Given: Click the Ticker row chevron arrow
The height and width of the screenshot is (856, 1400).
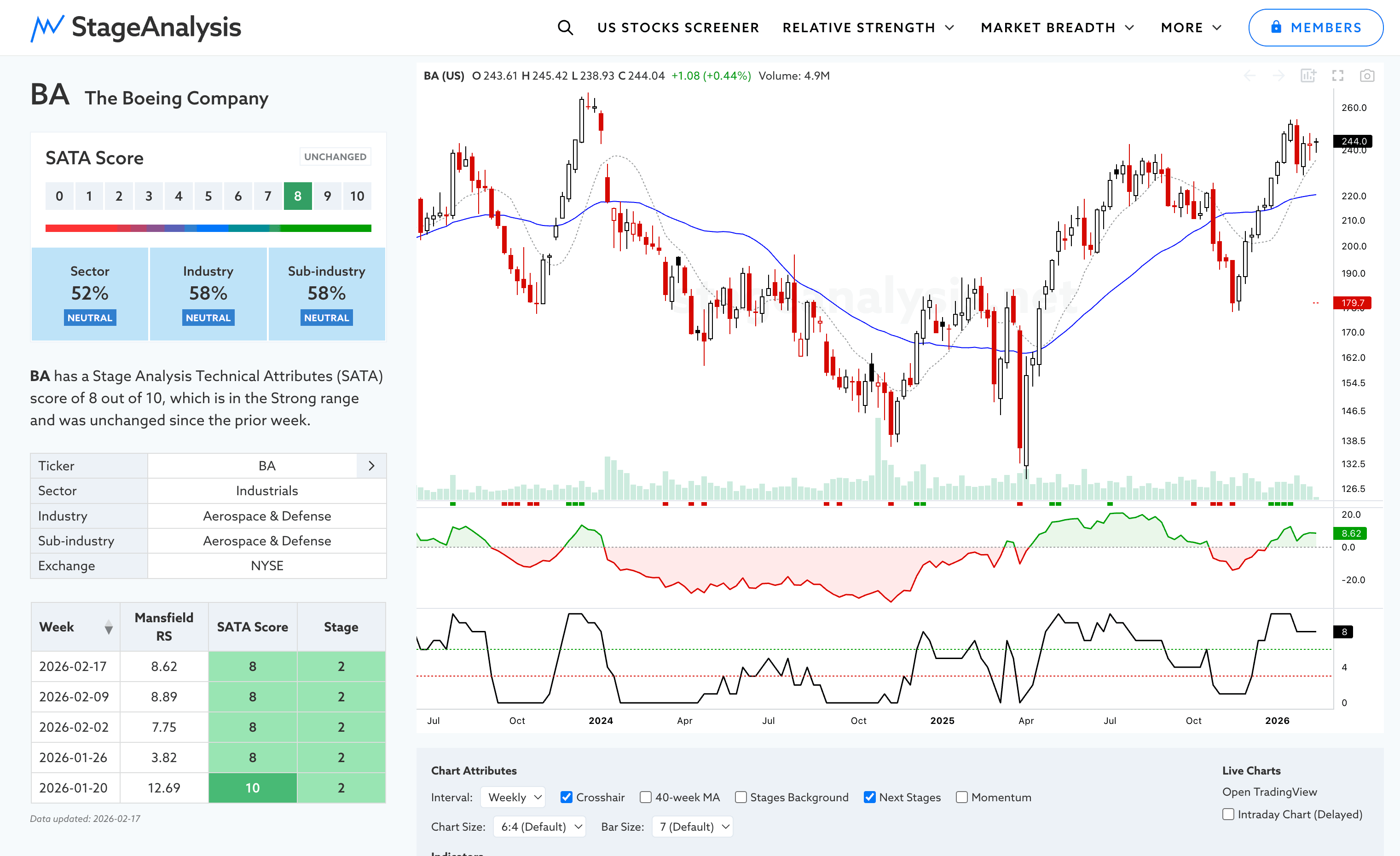Looking at the screenshot, I should [x=371, y=466].
